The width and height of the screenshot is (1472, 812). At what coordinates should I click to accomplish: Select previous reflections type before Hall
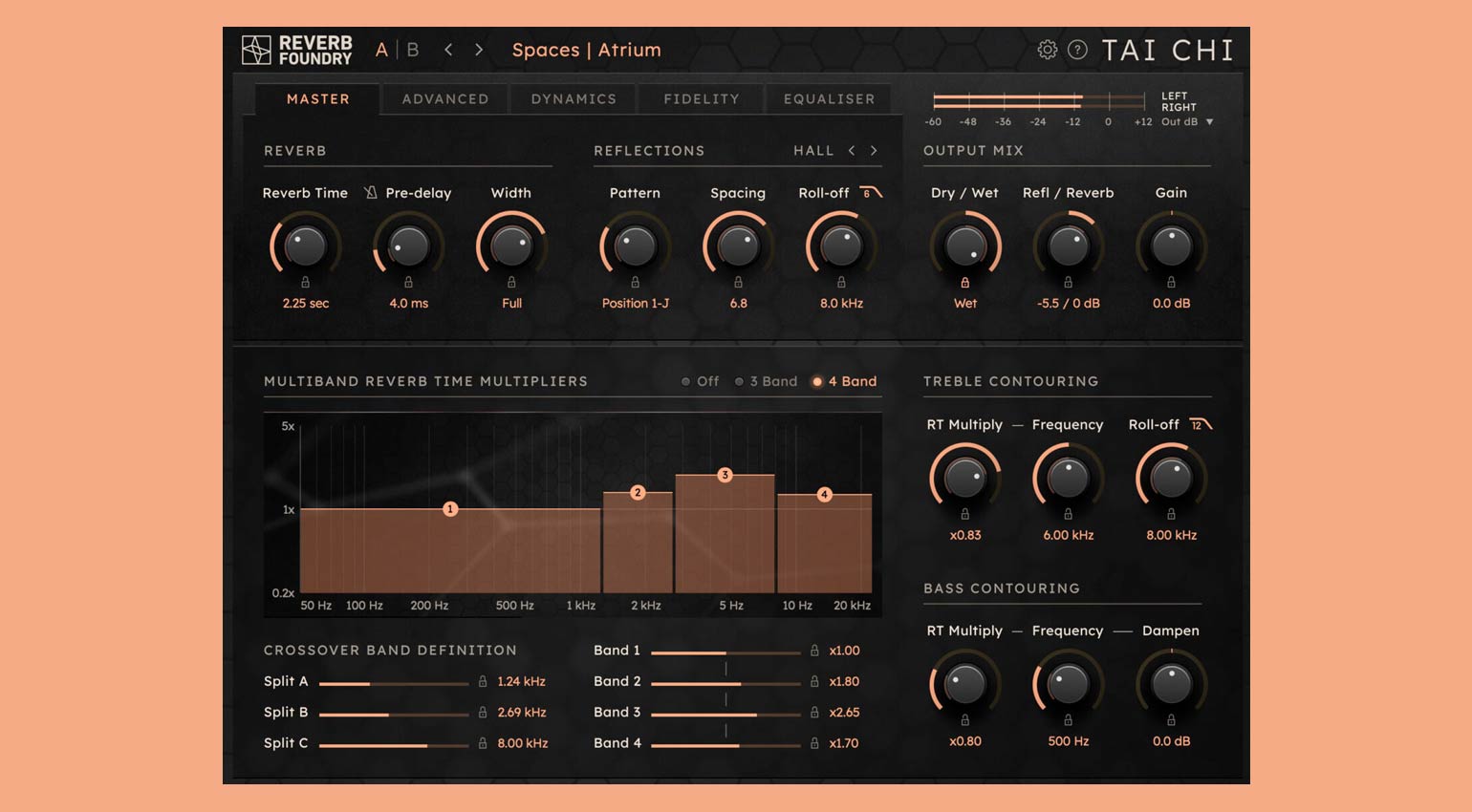click(852, 151)
